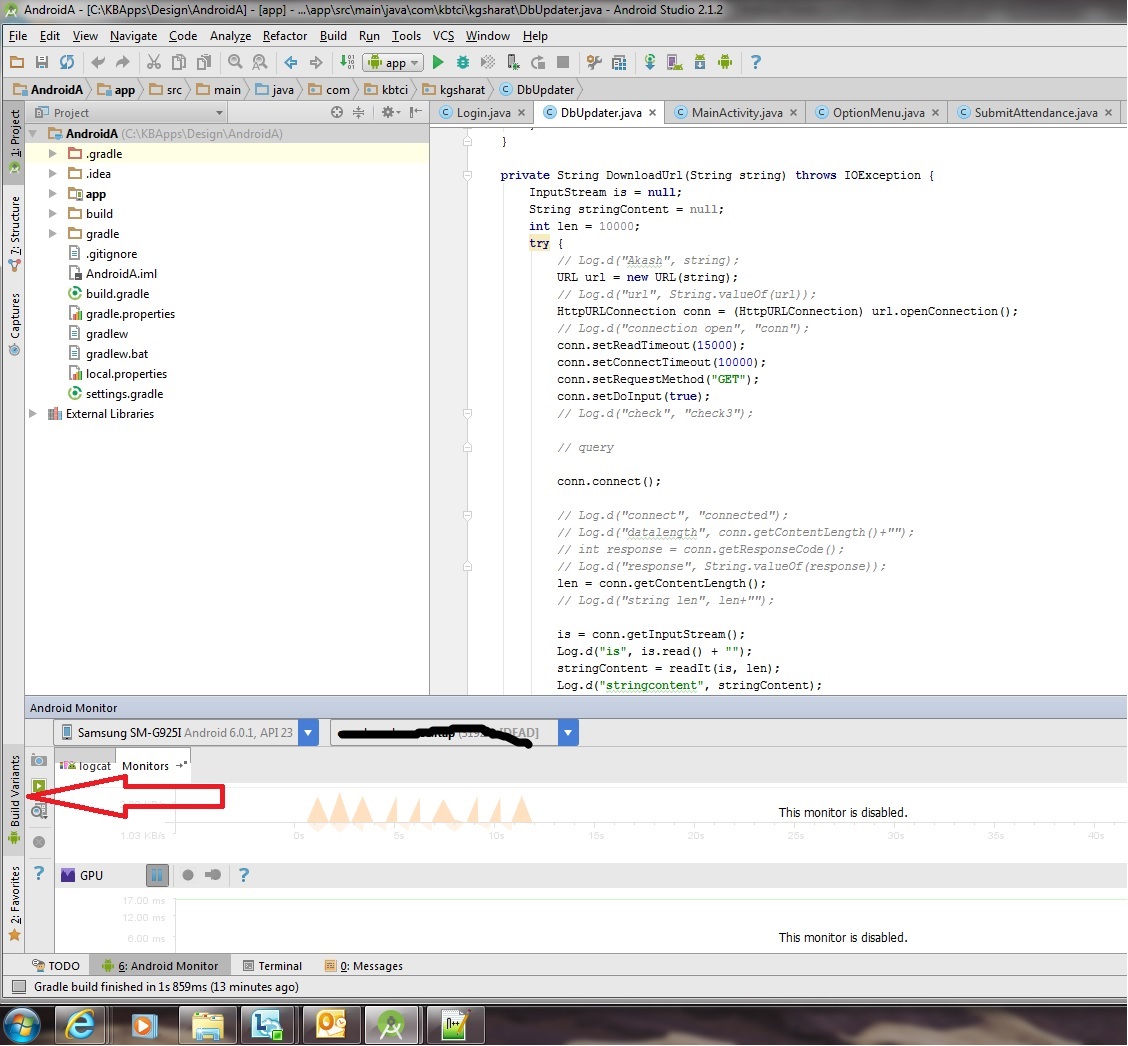Click the Android Studio taskbar icon

(391, 1025)
